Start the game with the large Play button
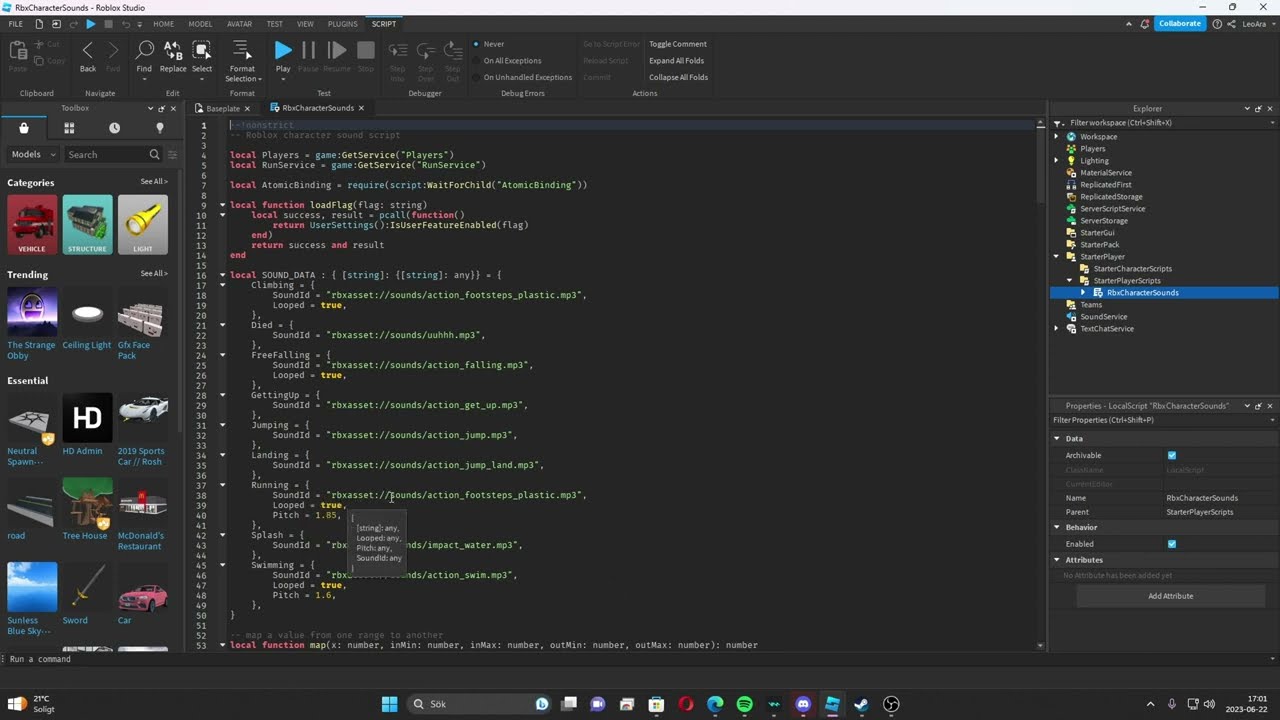This screenshot has height=720, width=1280. pos(283,50)
